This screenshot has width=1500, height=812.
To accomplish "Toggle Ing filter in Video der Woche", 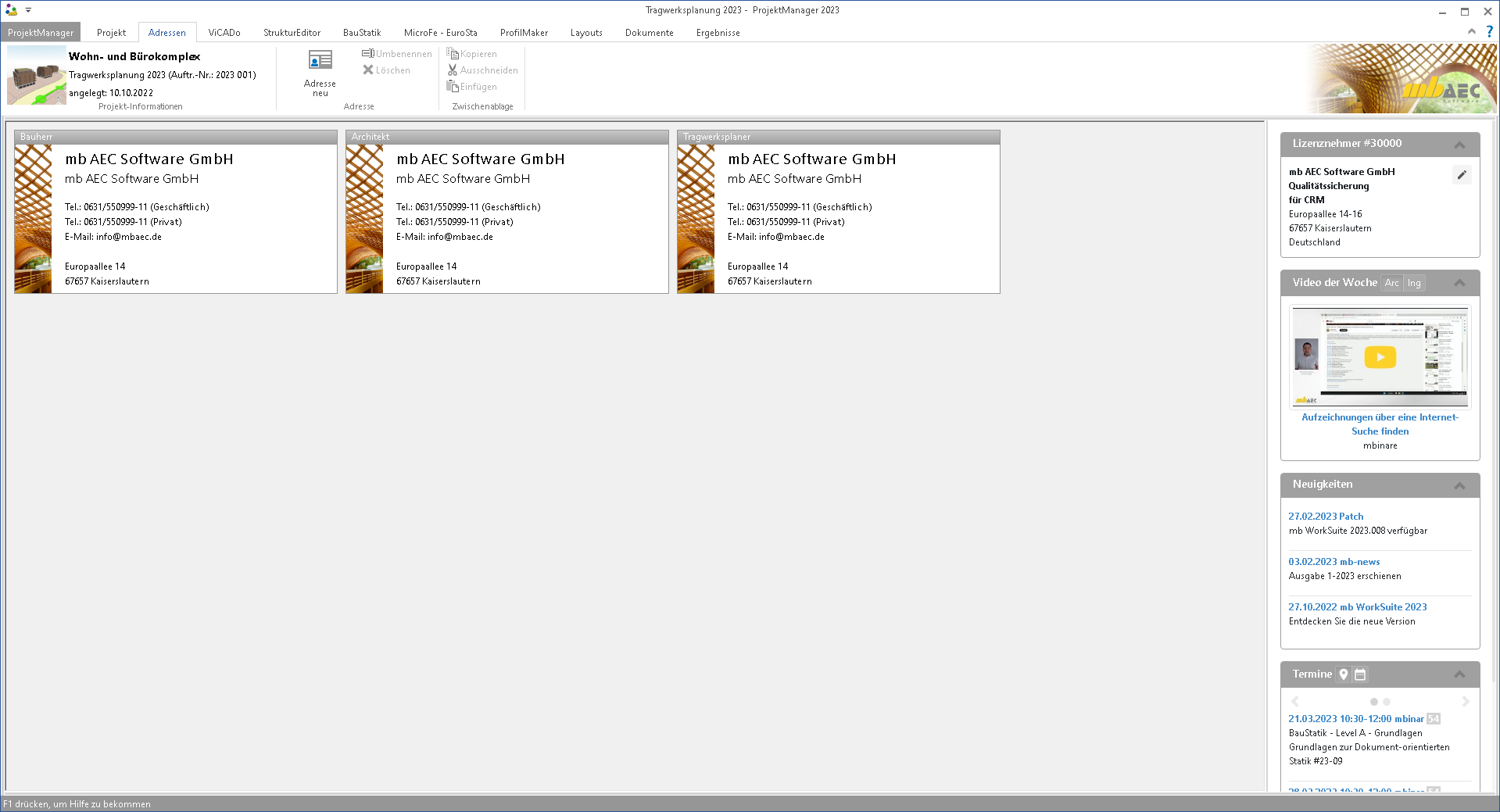I will tap(1414, 283).
